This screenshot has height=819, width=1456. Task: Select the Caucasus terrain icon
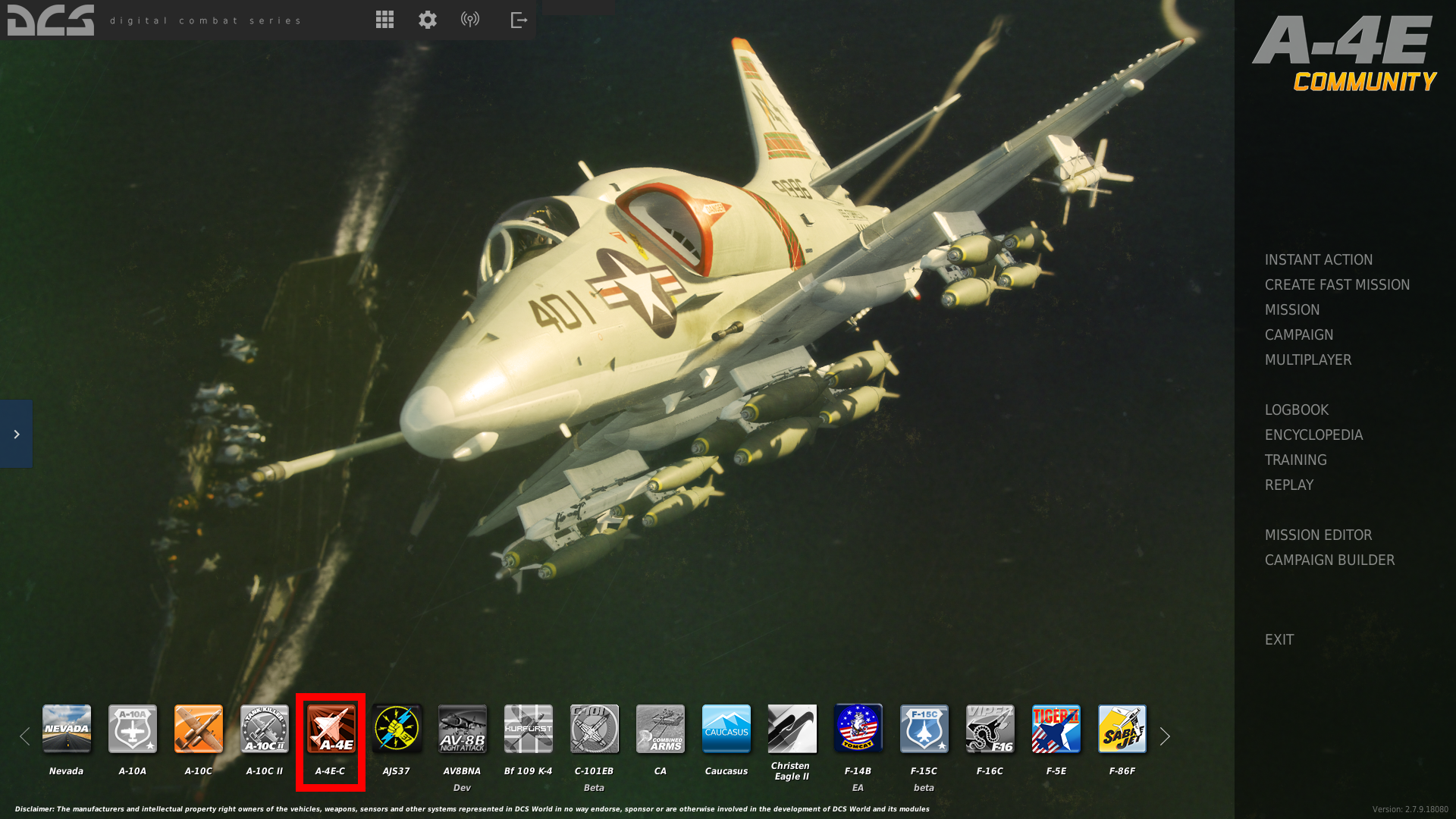(726, 729)
